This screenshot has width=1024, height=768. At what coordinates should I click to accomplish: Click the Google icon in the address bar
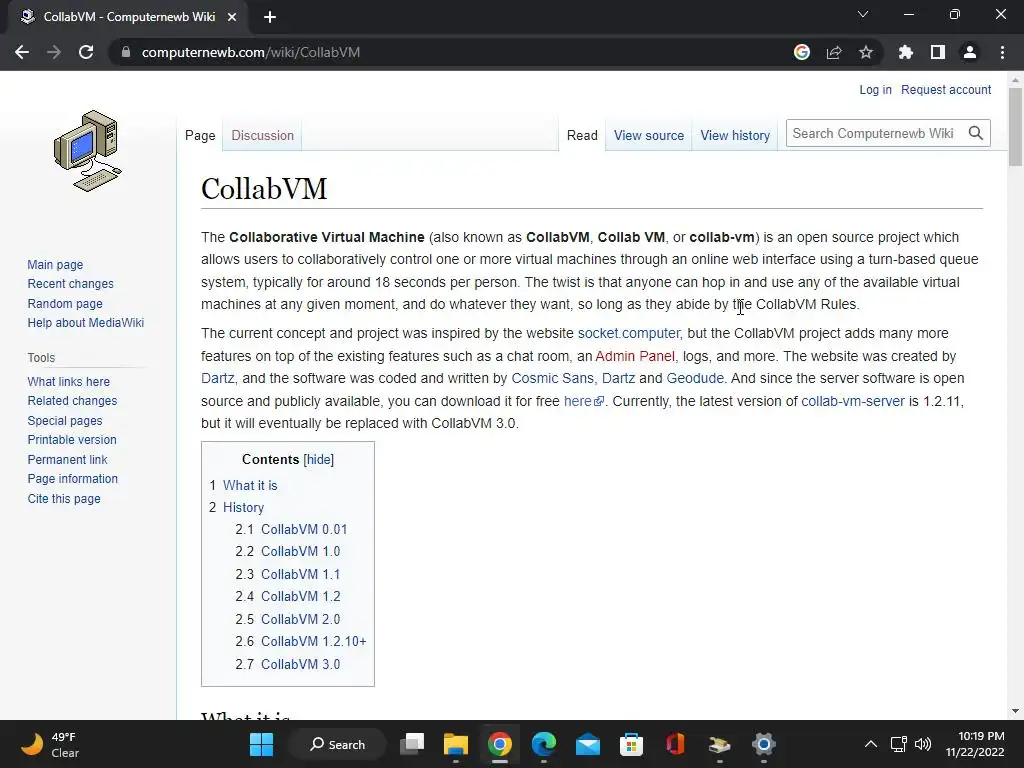pos(802,52)
